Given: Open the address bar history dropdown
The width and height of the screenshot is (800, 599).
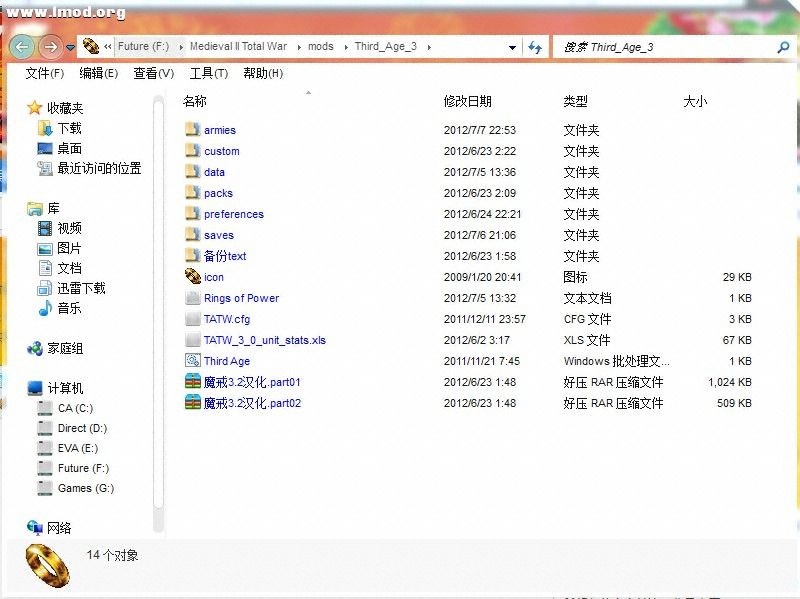Looking at the screenshot, I should coord(512,47).
